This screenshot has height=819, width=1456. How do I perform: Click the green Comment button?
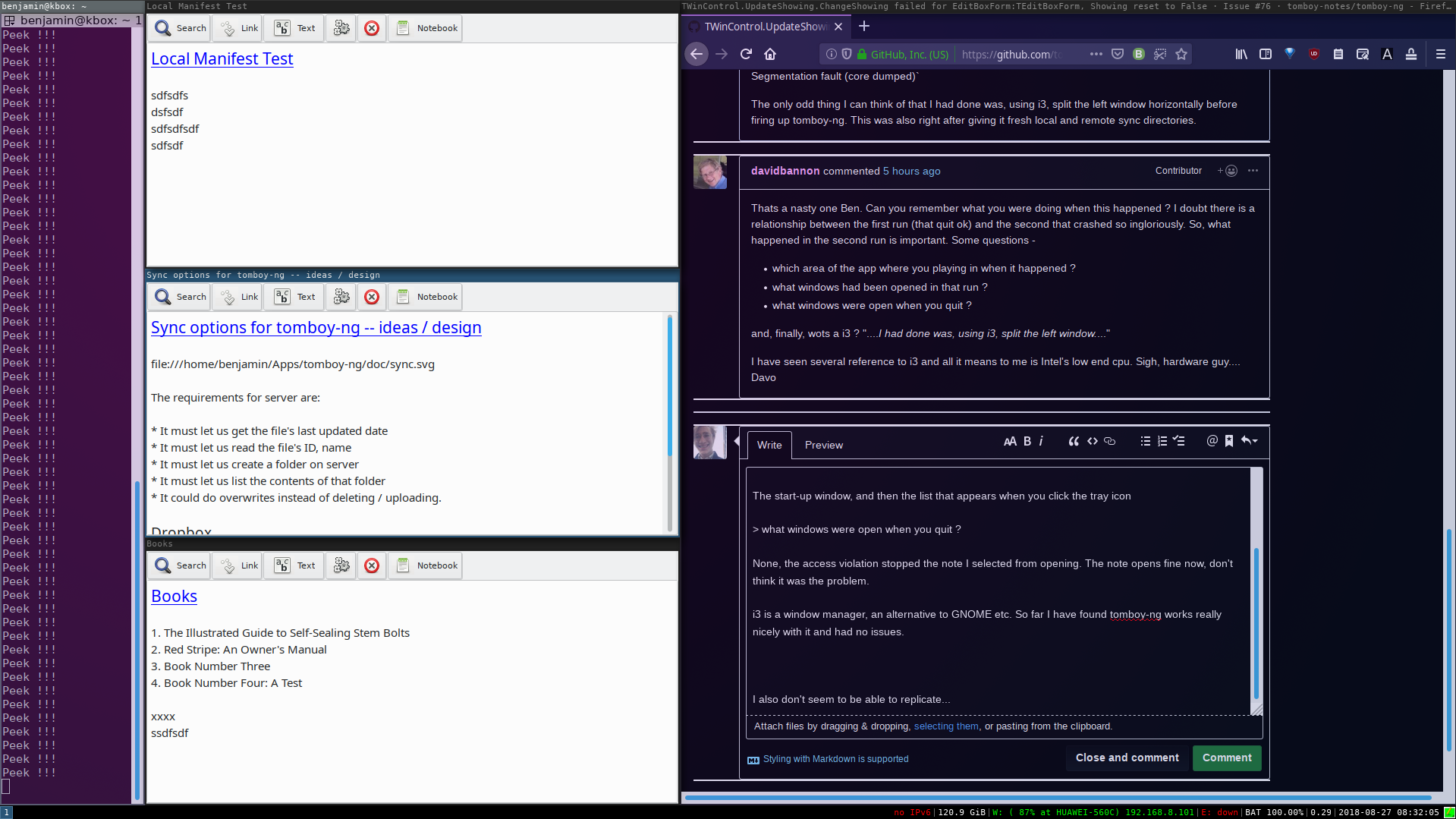[1227, 758]
